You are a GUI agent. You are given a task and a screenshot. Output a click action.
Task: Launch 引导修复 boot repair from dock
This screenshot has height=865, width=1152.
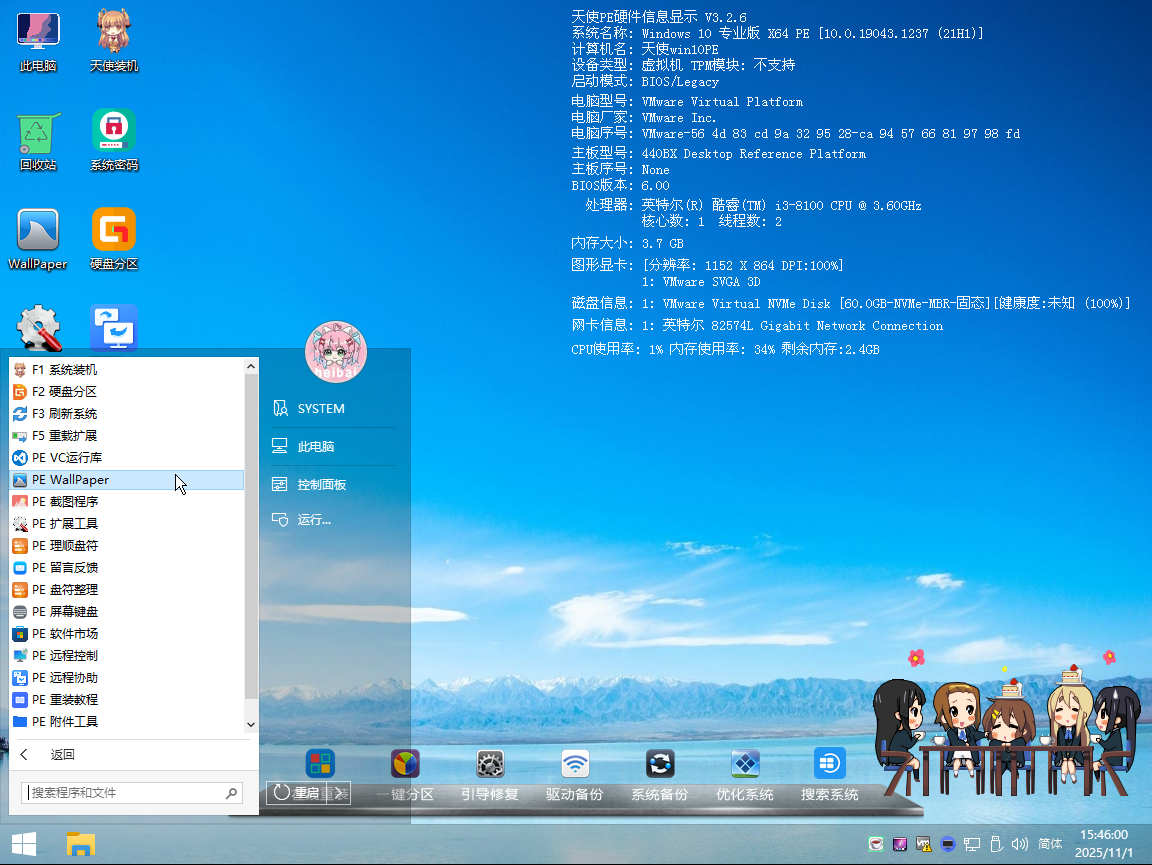click(490, 765)
